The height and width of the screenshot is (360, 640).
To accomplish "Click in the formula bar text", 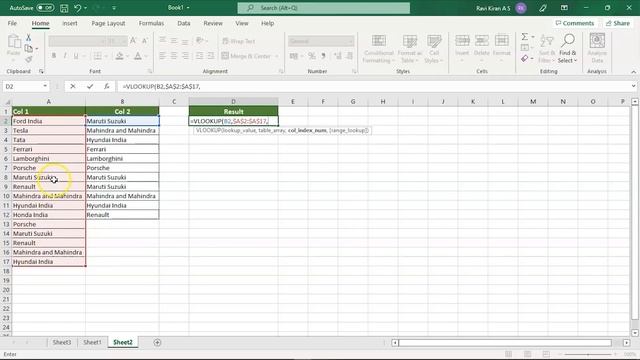I will tap(373, 86).
